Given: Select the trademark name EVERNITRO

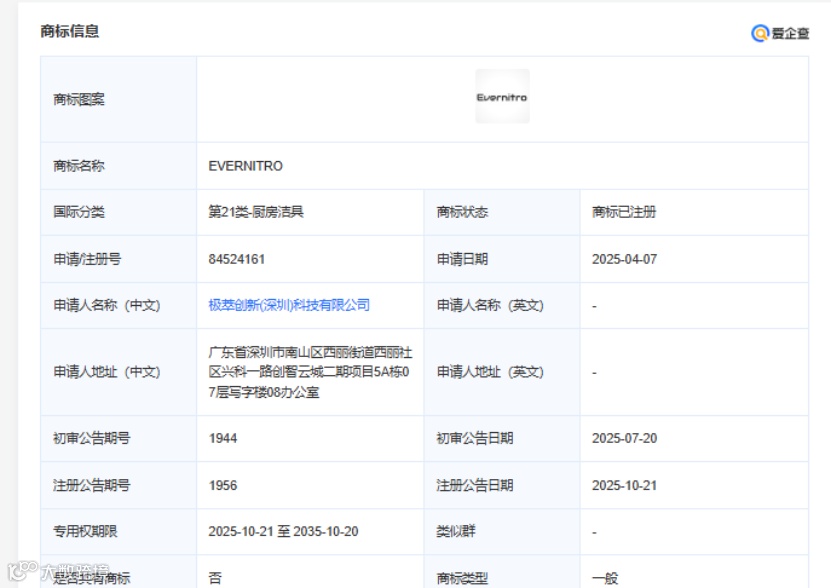Looking at the screenshot, I should click(x=245, y=166).
